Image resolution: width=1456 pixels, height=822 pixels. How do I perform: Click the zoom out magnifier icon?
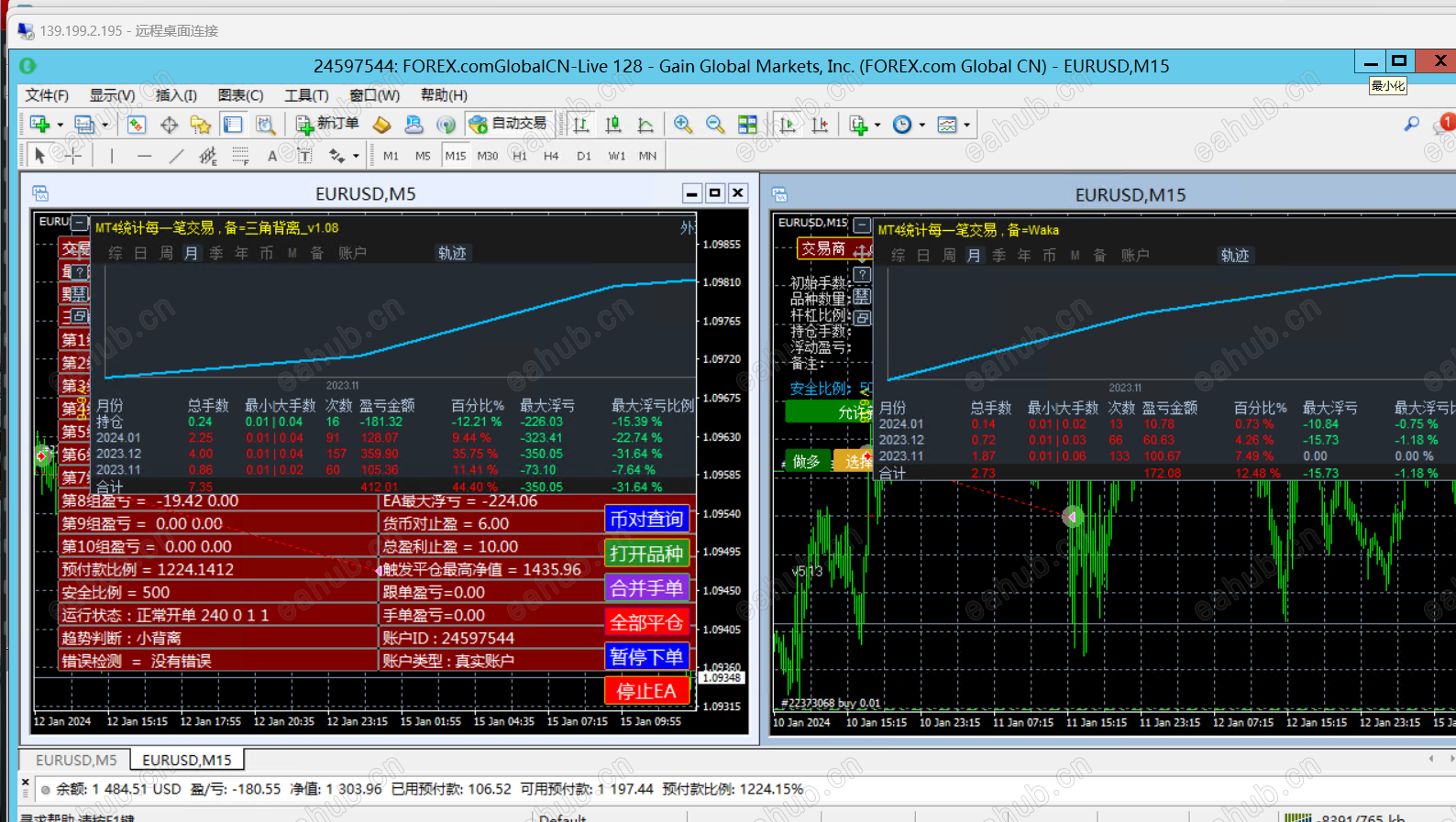(715, 125)
